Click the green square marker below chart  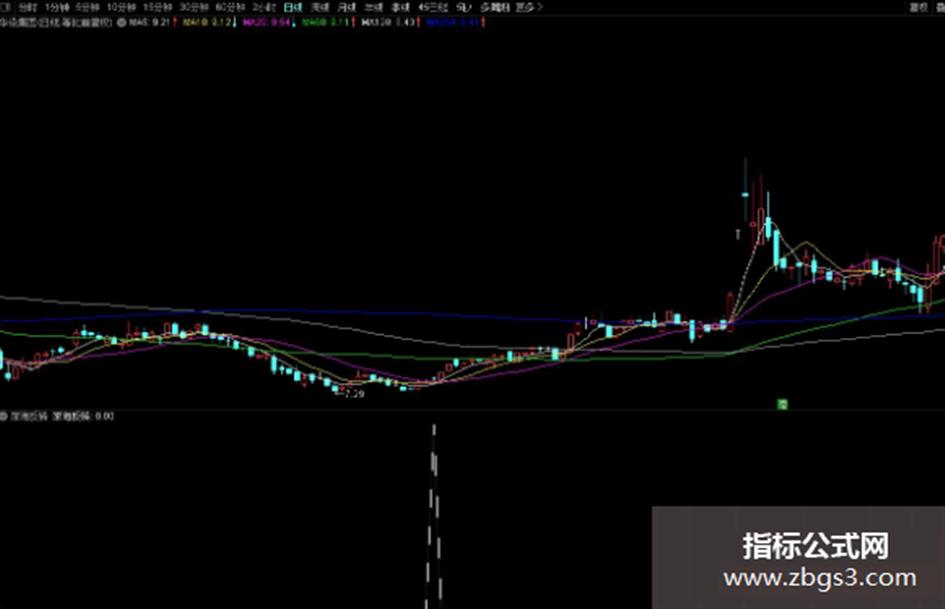[x=782, y=404]
